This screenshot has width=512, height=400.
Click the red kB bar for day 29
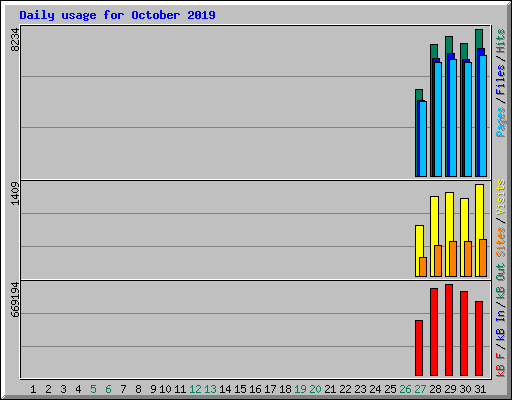coord(449,330)
